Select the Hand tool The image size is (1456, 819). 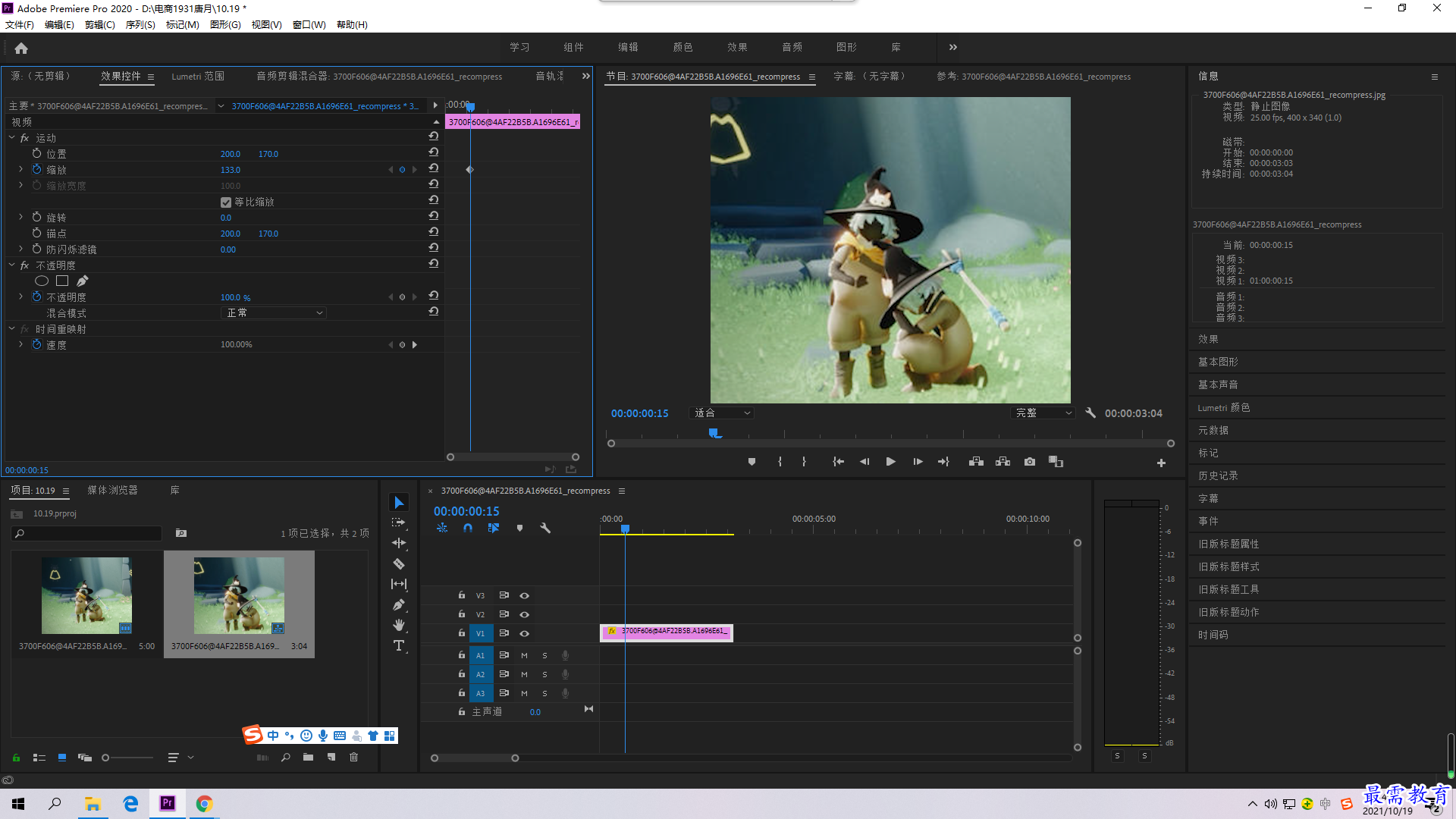click(x=399, y=625)
